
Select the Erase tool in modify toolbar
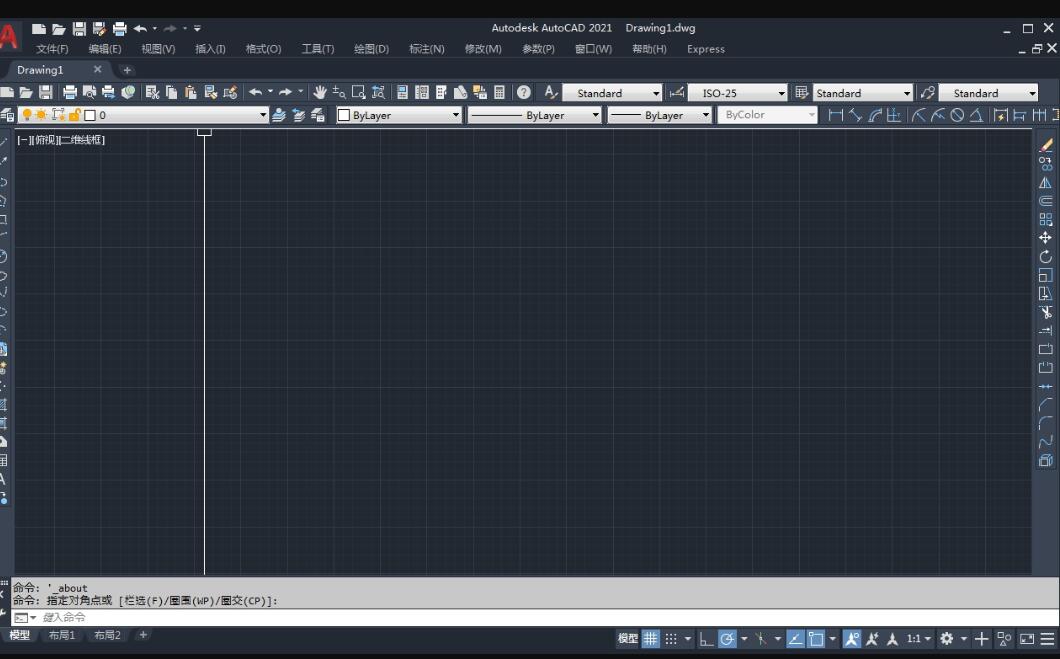[x=1045, y=145]
